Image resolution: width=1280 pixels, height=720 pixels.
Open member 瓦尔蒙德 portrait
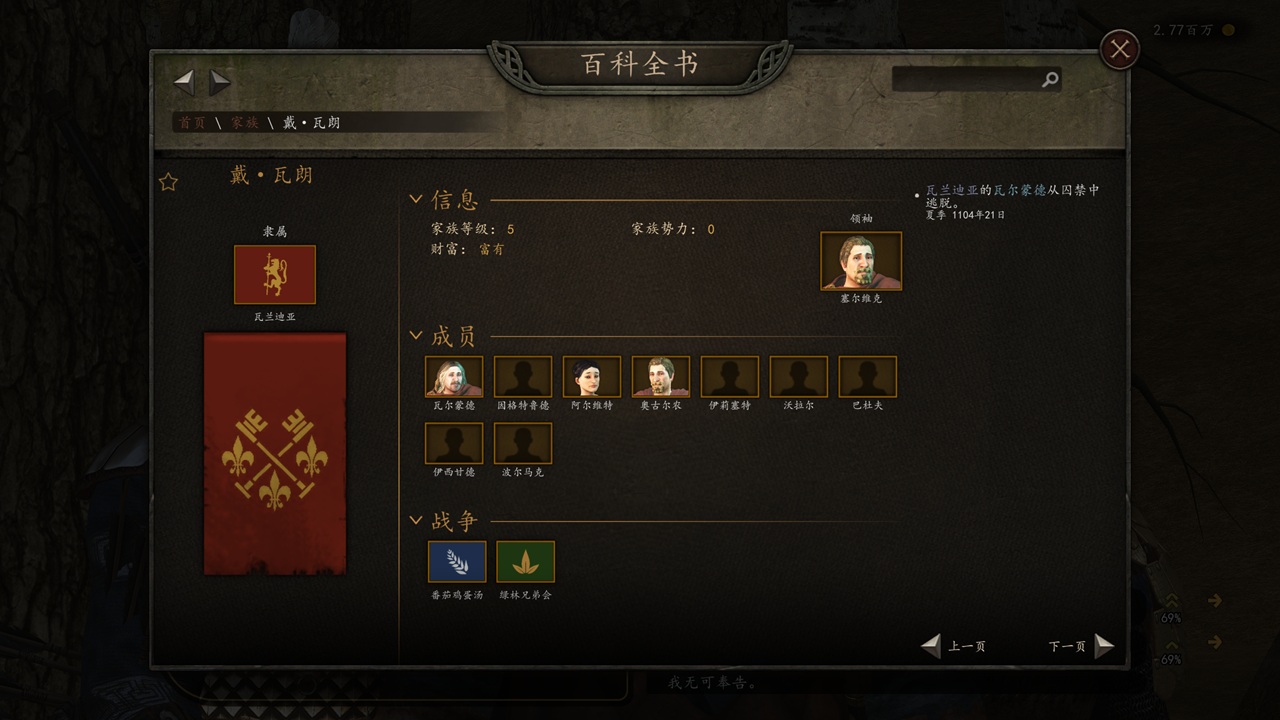click(454, 377)
